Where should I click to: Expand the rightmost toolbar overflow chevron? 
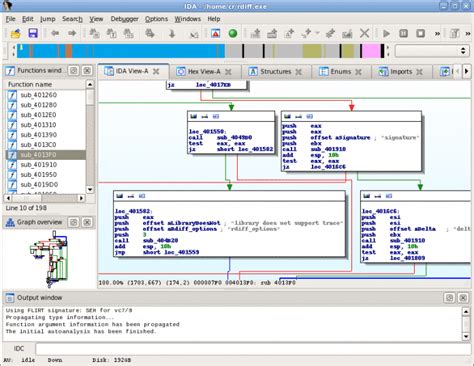pyautogui.click(x=468, y=34)
